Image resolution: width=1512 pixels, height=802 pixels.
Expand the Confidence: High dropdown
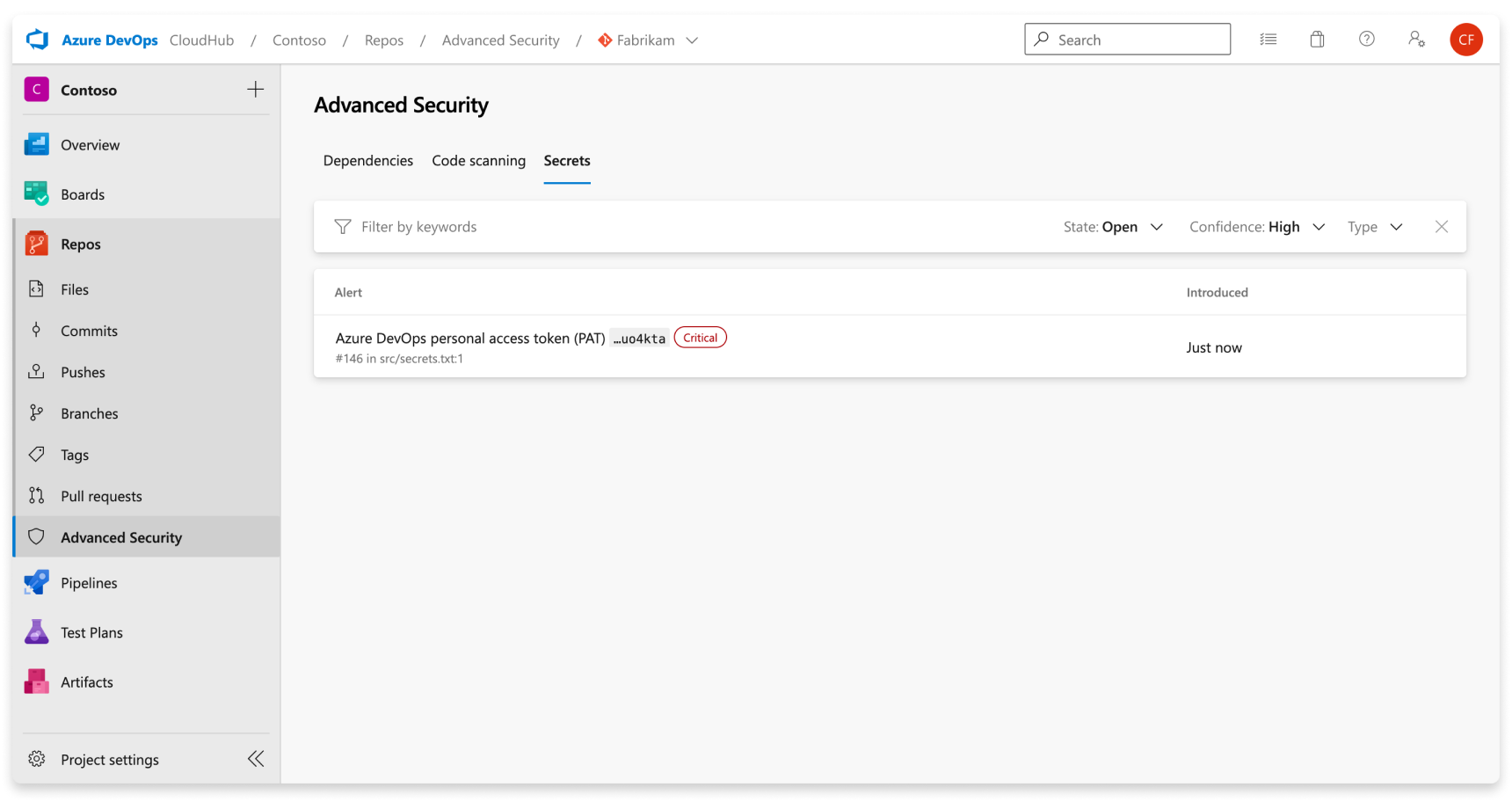coord(1257,227)
